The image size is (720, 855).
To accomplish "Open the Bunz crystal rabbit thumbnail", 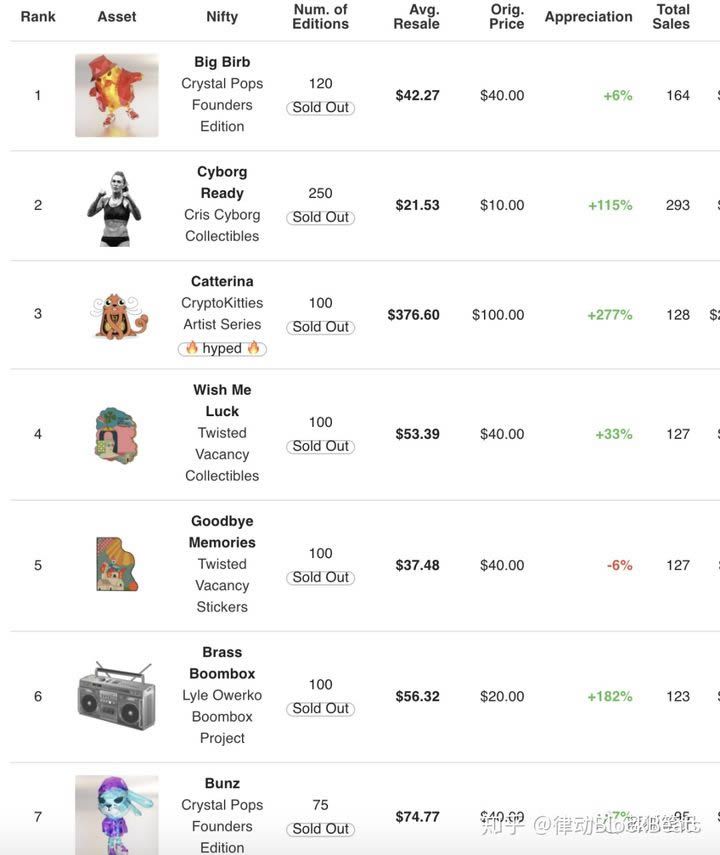I will tap(117, 815).
